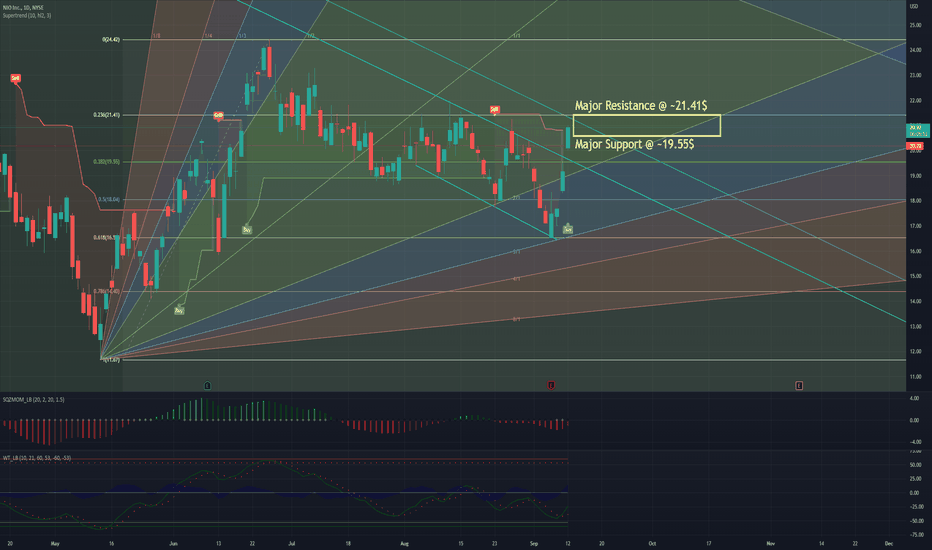Screen dimensions: 932x550
Task: Click the Buy signal label in early June
Action: 179,310
